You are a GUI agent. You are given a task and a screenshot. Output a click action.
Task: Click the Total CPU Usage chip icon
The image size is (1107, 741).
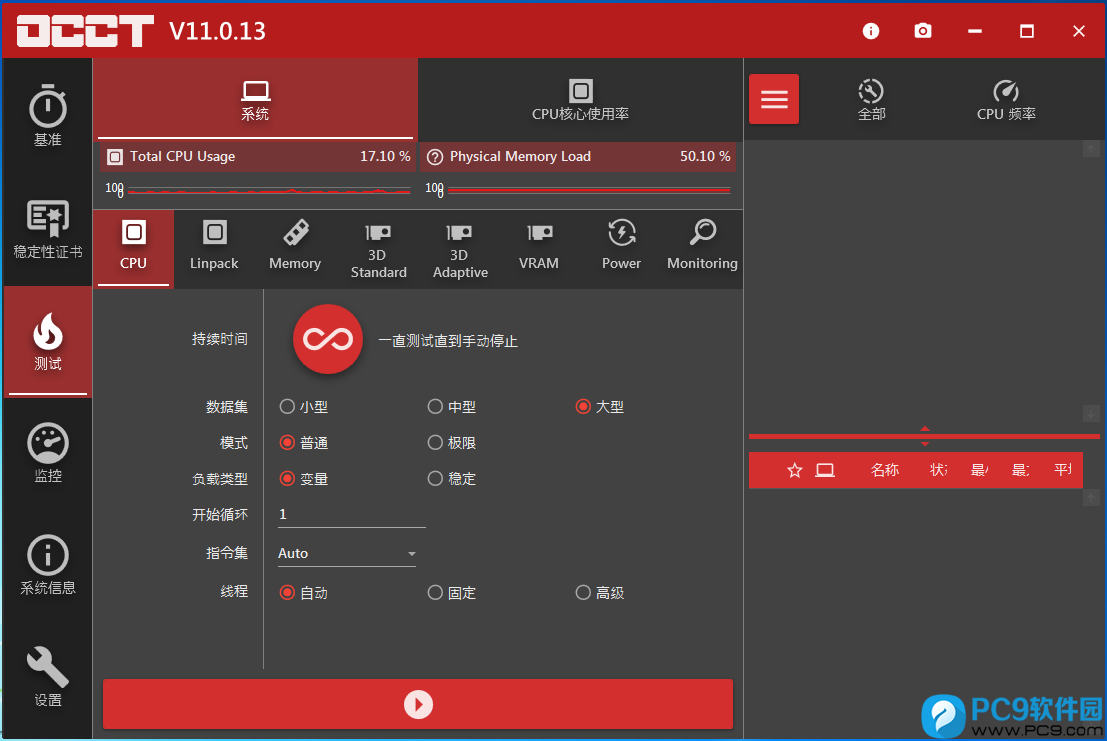click(115, 157)
